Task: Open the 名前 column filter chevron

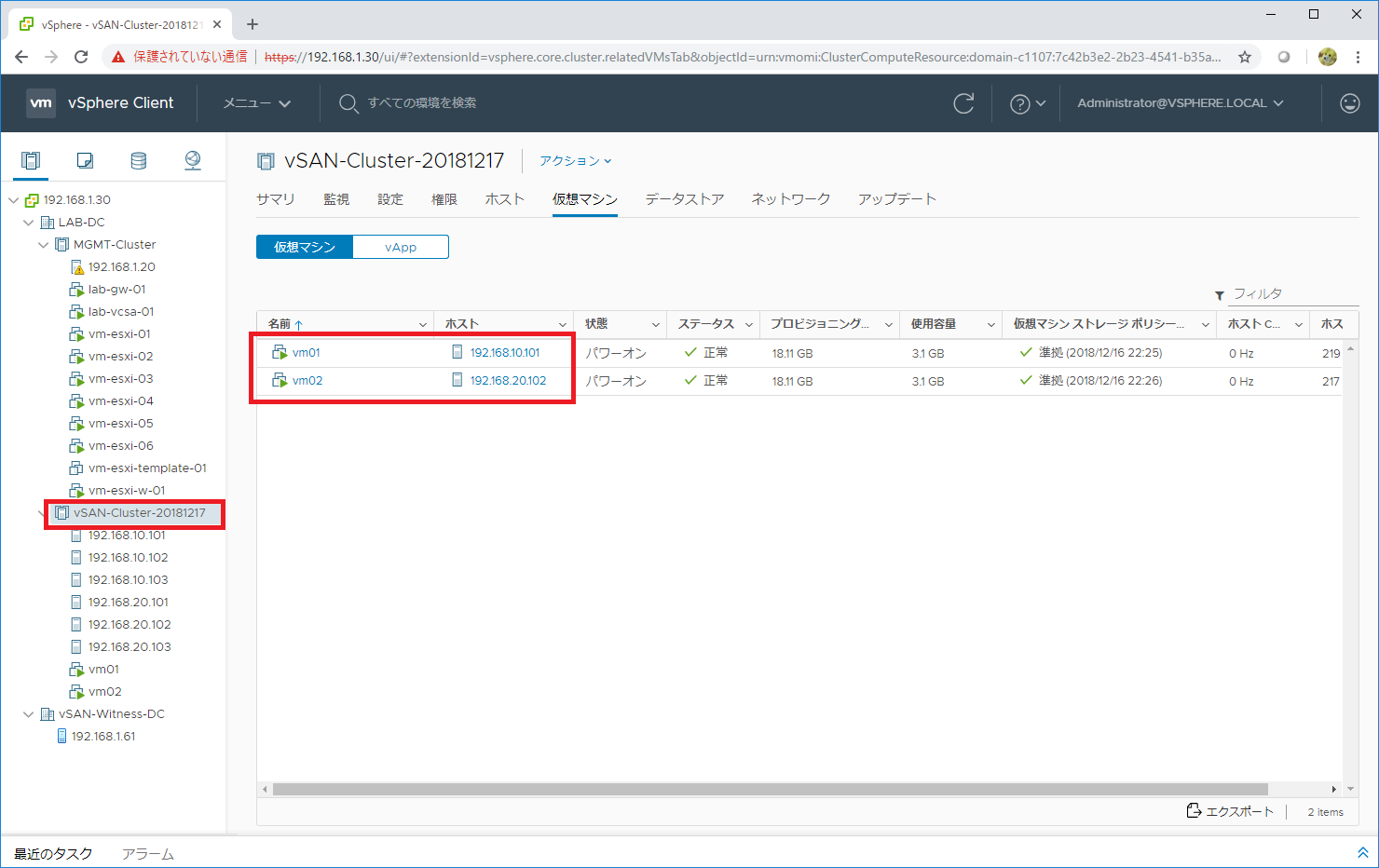Action: [423, 325]
